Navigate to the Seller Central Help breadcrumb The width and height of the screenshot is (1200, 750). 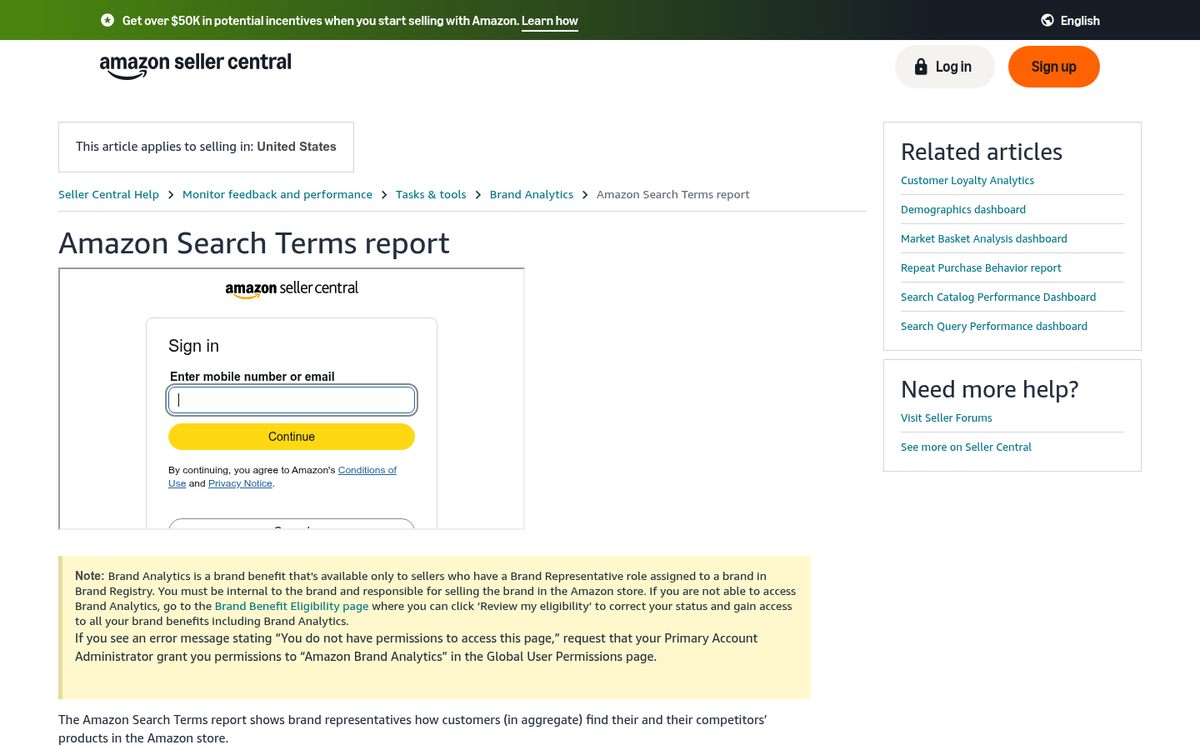point(108,194)
